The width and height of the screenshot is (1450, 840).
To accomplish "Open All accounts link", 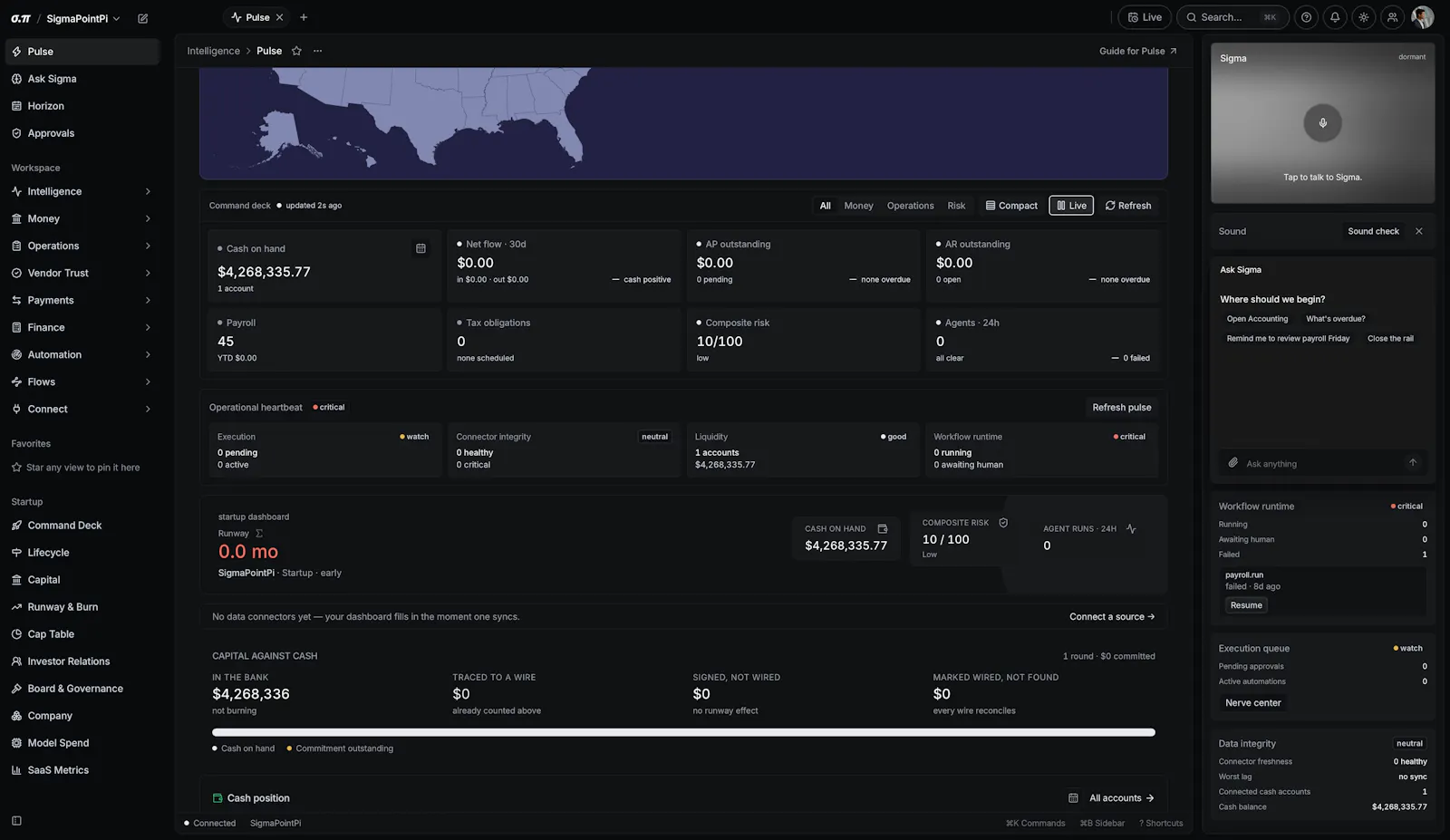I will click(1121, 798).
